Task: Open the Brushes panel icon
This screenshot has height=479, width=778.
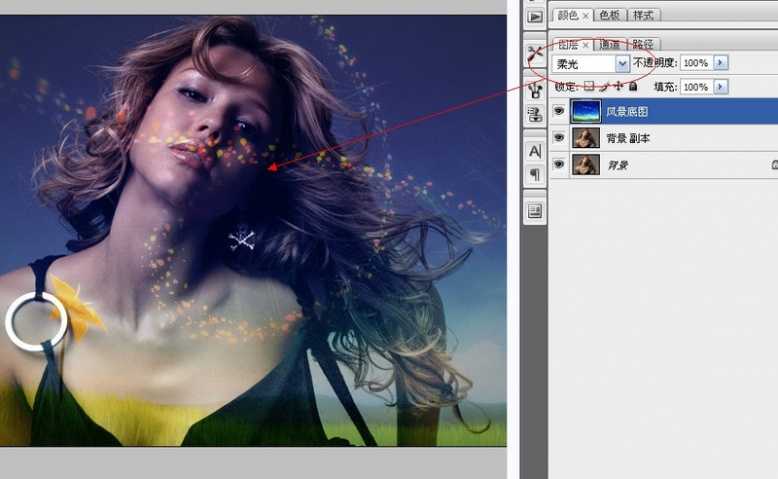Action: (x=534, y=91)
